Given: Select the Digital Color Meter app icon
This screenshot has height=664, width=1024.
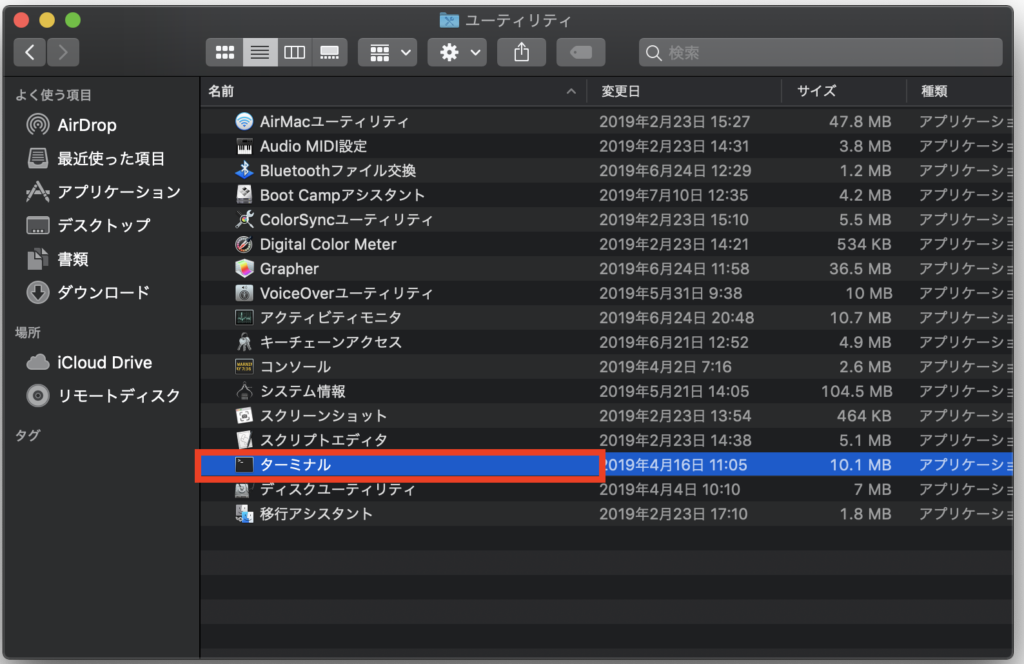Looking at the screenshot, I should pyautogui.click(x=244, y=244).
